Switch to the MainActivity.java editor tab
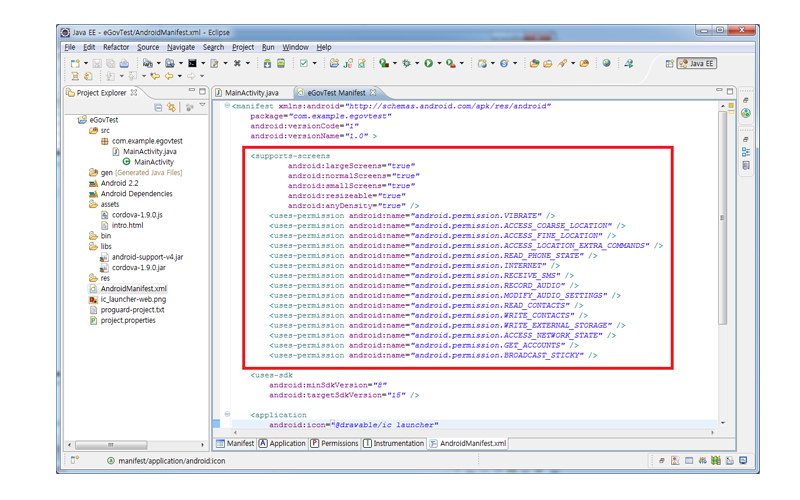800x500 pixels. click(251, 93)
